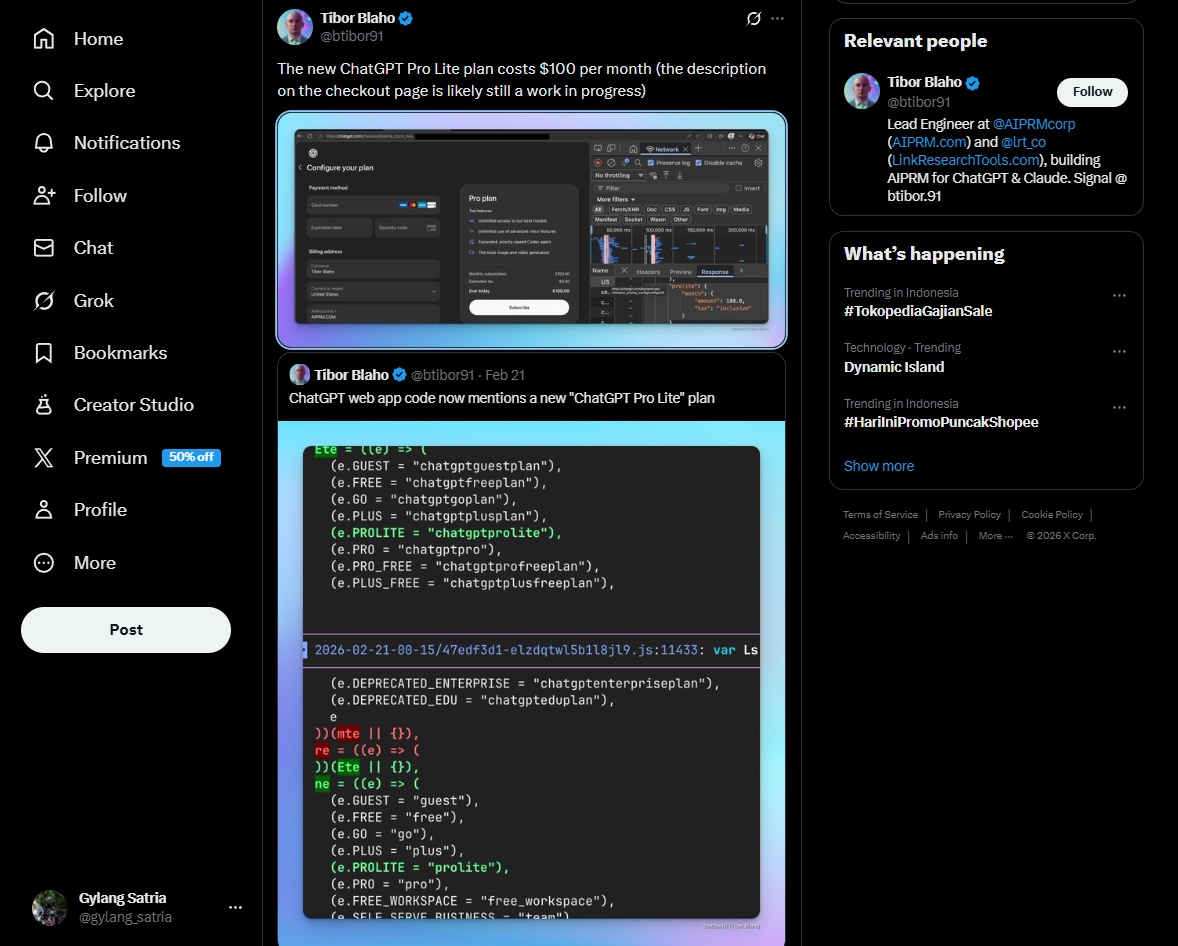Click Creator Studio icon
The height and width of the screenshot is (946, 1178).
[44, 405]
